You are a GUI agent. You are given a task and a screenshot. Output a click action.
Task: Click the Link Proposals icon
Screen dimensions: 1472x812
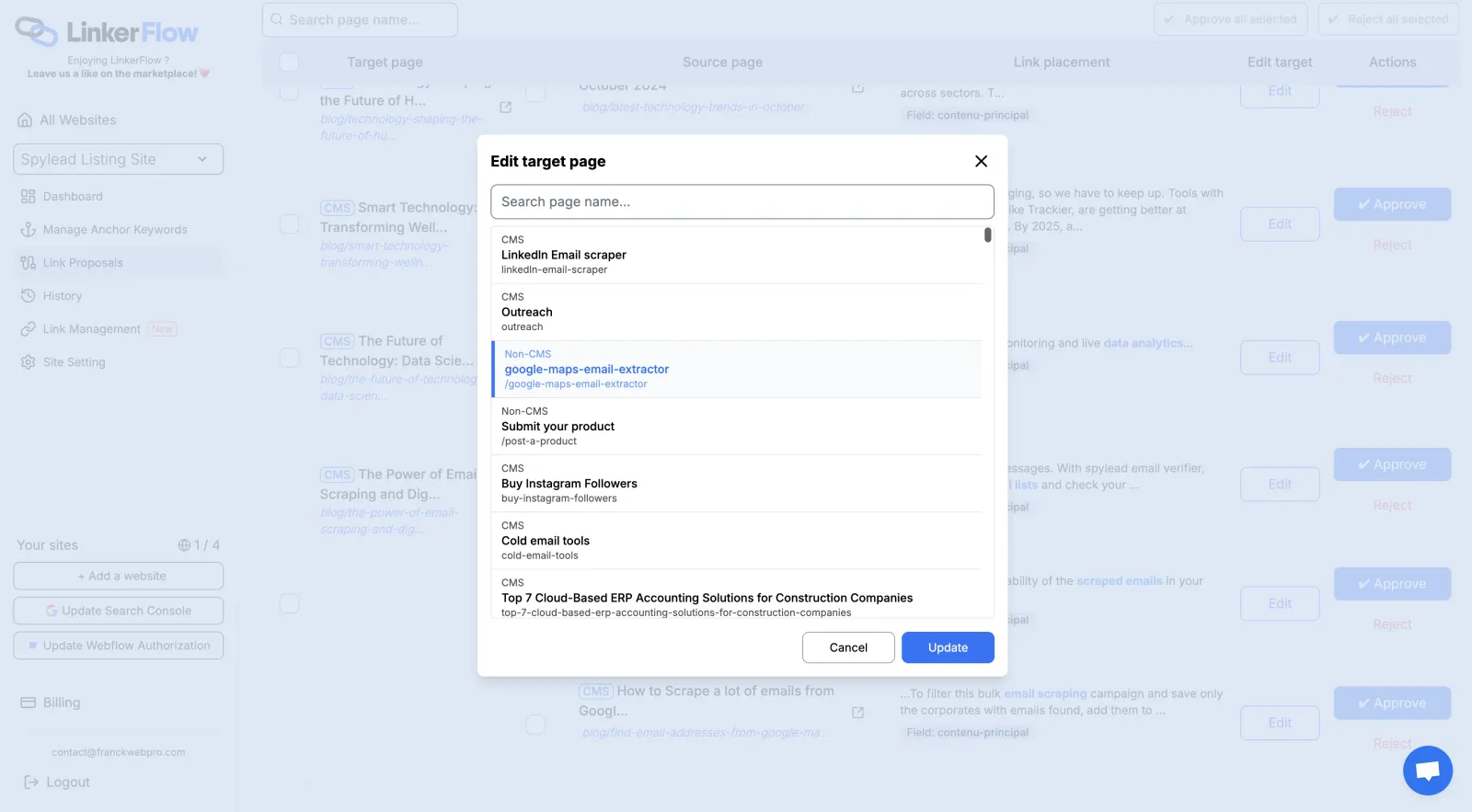28,263
